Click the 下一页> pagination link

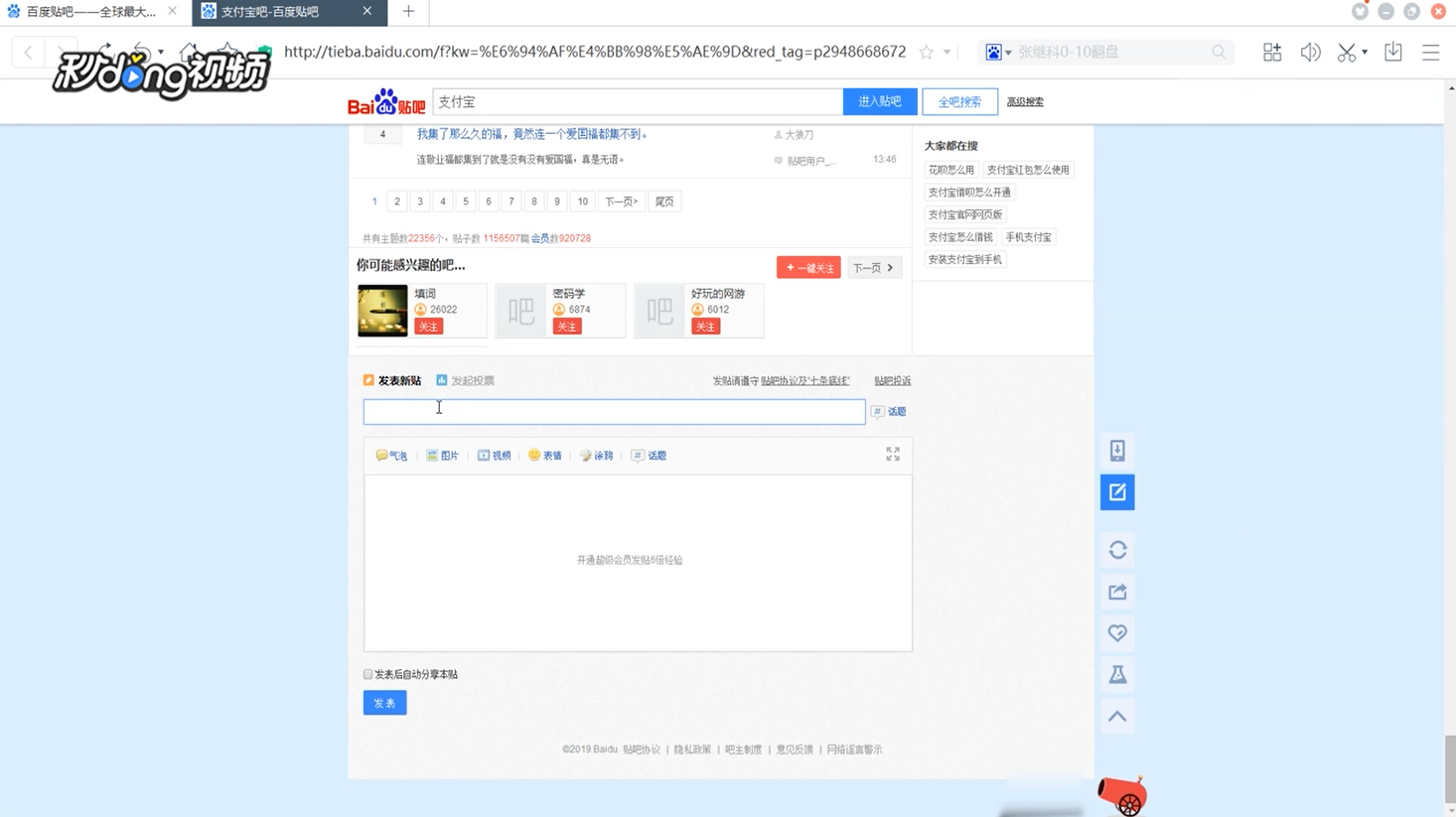point(622,202)
